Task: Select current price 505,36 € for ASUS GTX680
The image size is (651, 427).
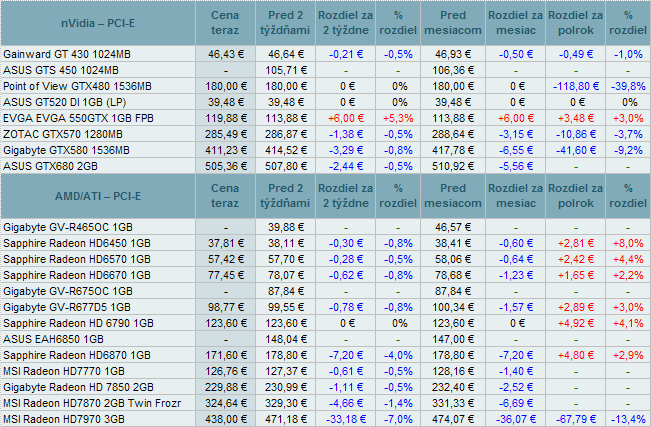Action: pyautogui.click(x=226, y=166)
